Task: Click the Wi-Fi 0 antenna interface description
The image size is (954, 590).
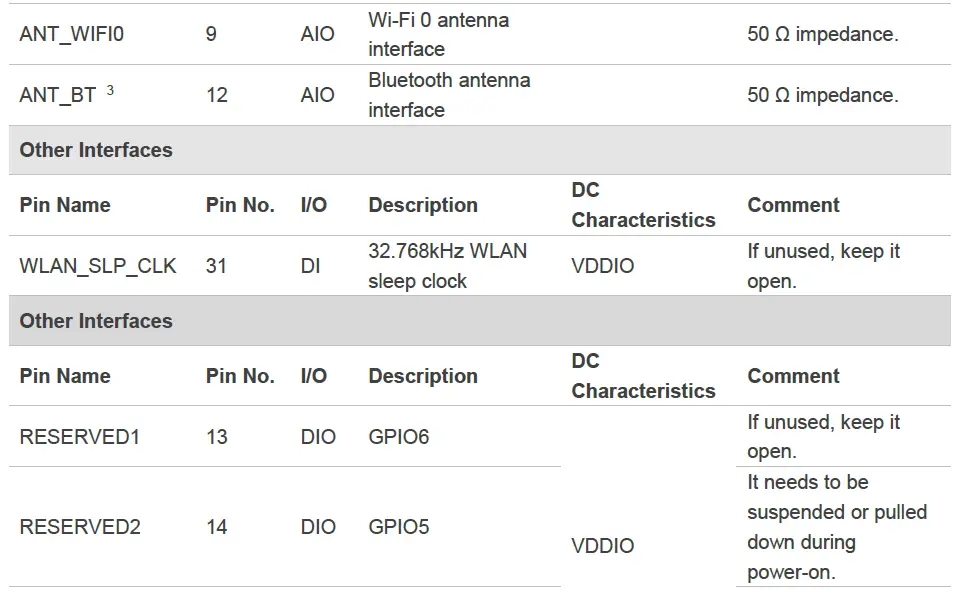Action: [x=438, y=34]
